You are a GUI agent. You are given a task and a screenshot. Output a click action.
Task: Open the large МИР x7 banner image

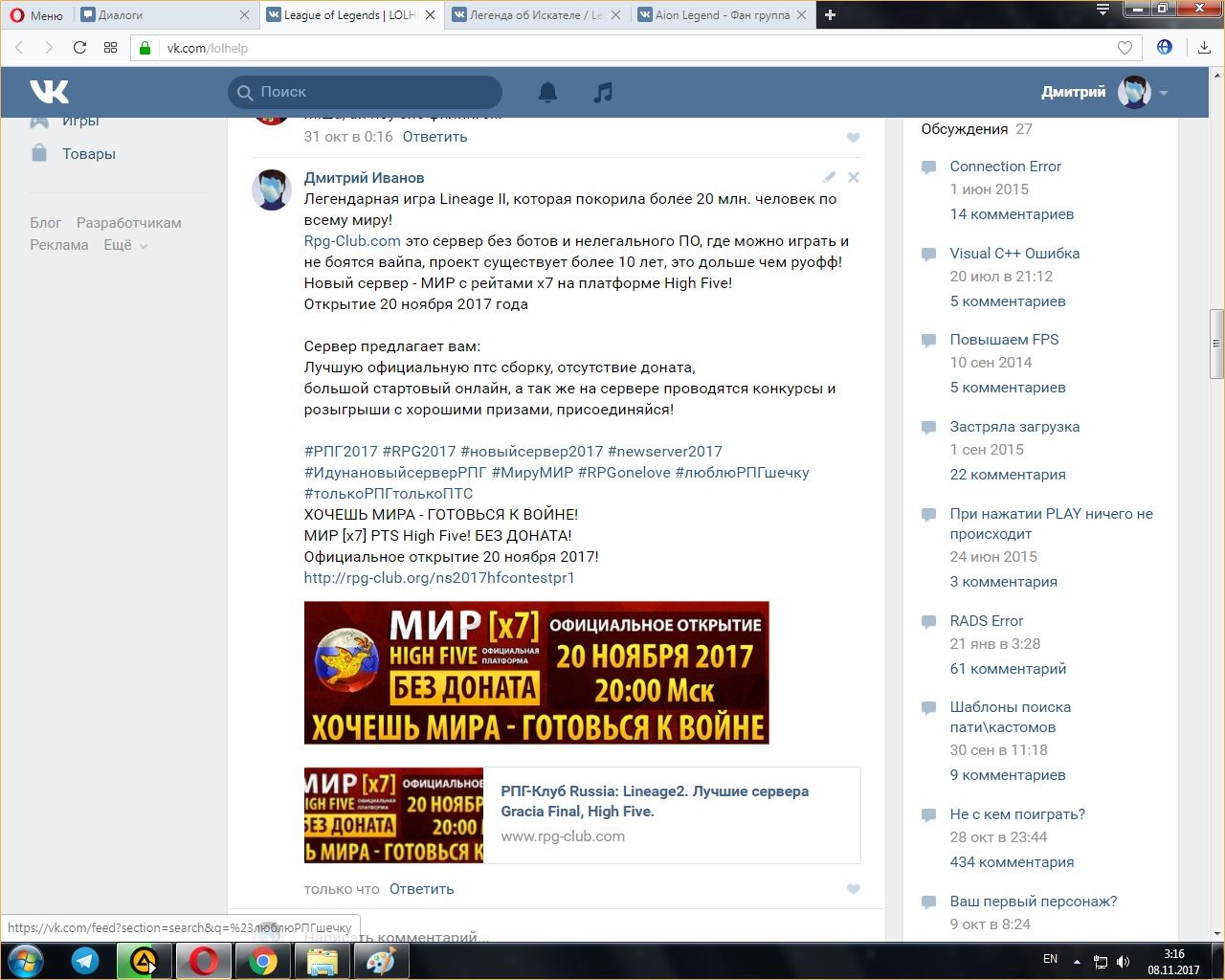point(536,673)
